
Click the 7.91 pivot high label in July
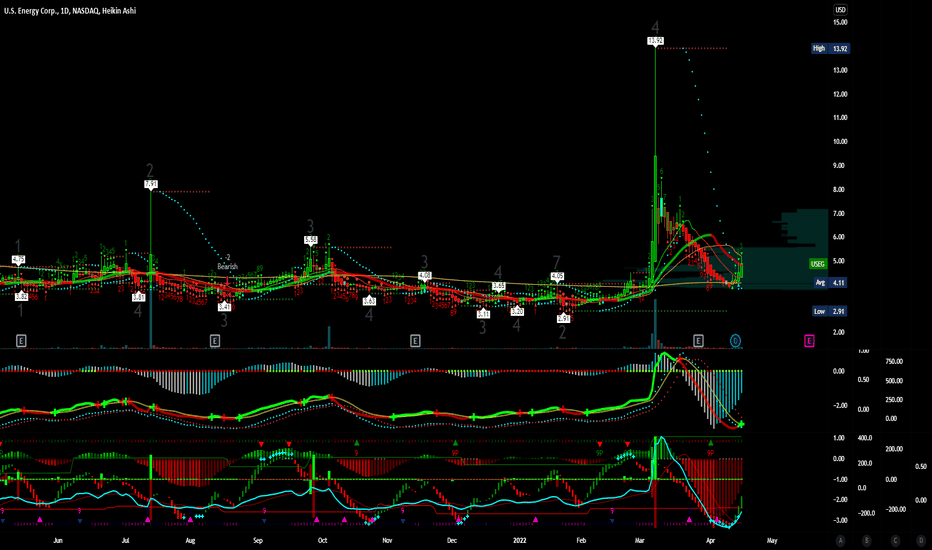(x=151, y=184)
